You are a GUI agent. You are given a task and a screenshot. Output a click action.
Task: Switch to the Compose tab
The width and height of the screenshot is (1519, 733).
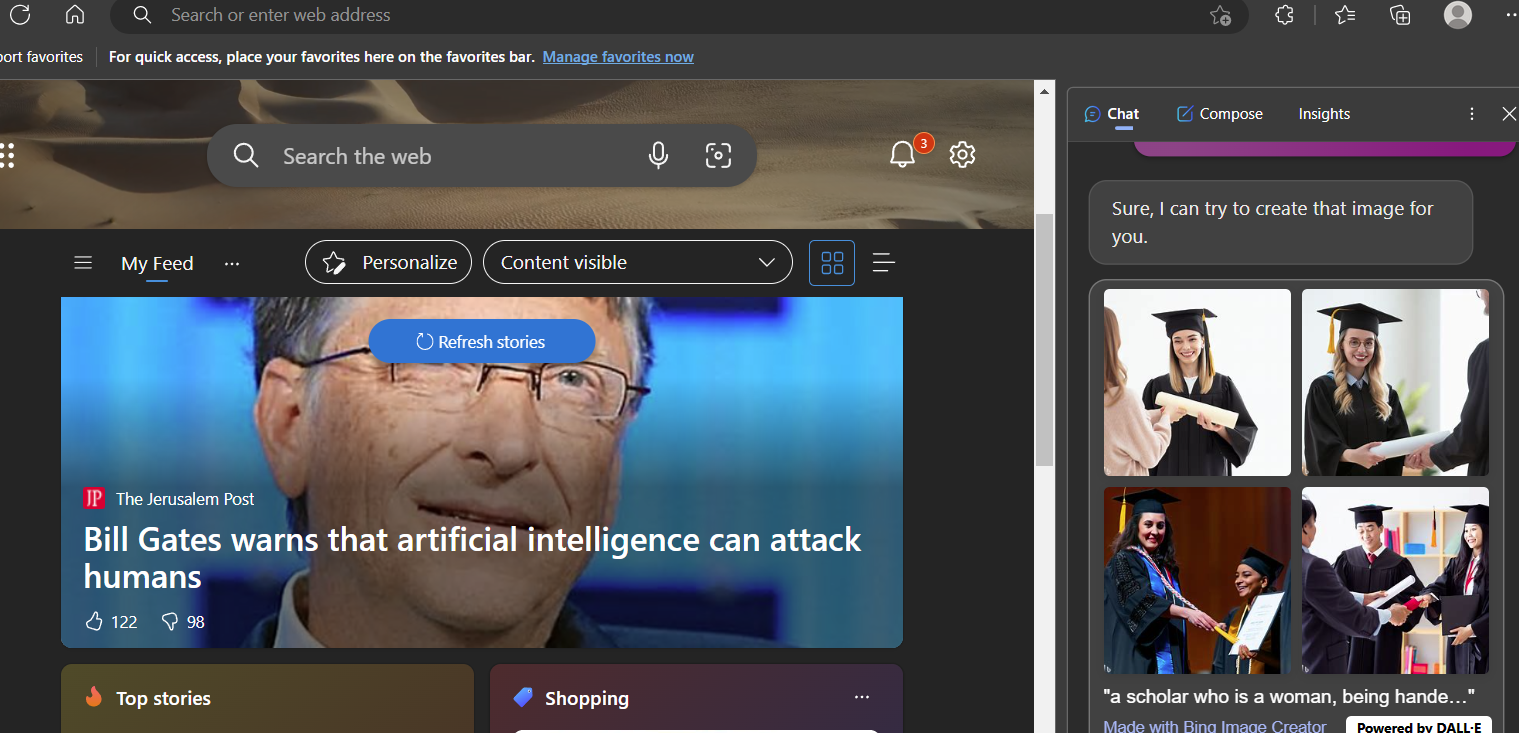tap(1219, 114)
